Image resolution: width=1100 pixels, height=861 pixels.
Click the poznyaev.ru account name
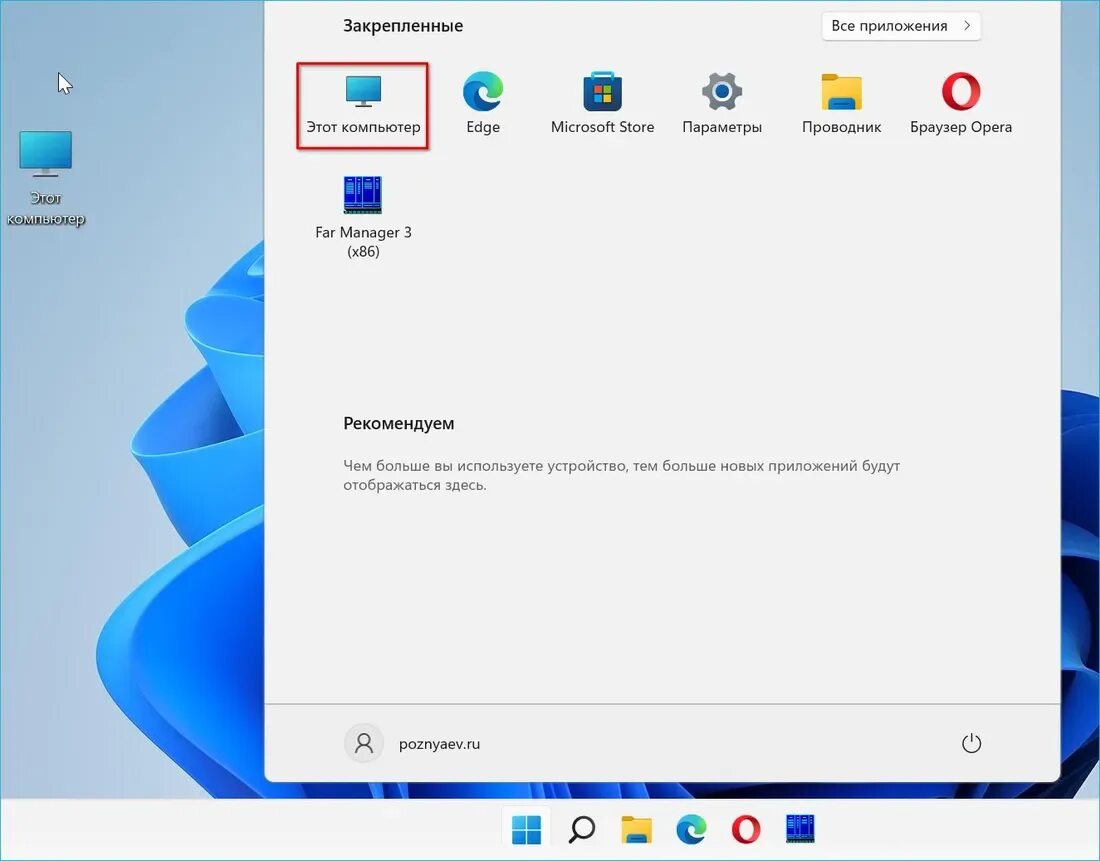[439, 744]
